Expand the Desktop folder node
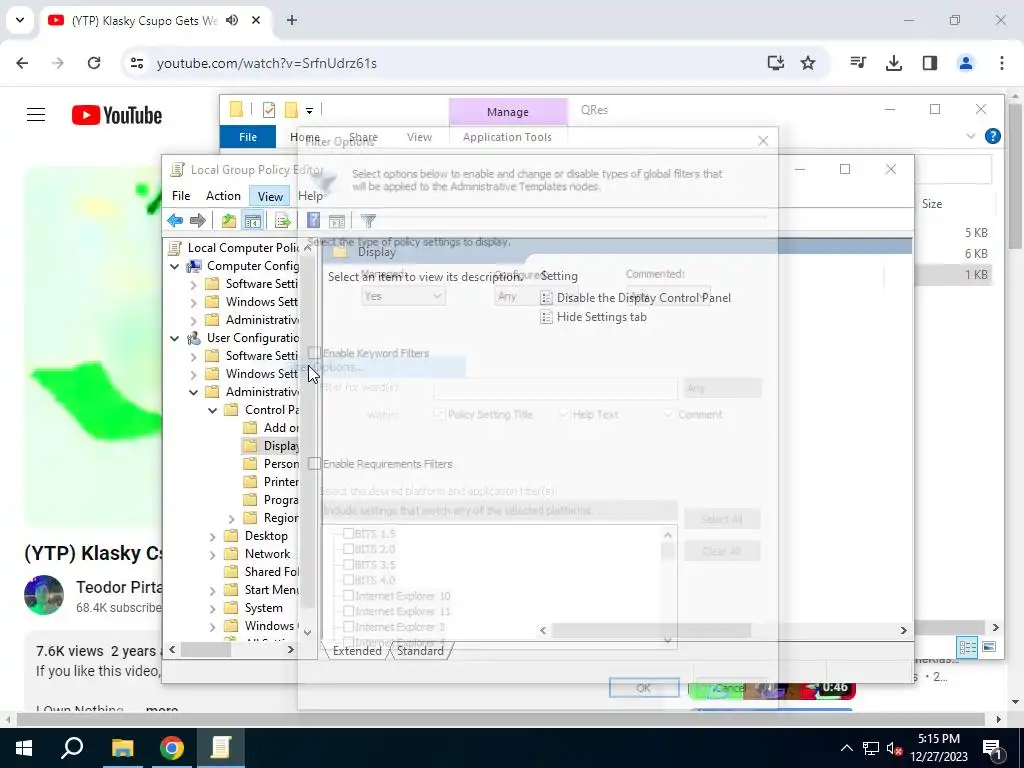The height and width of the screenshot is (768, 1024). coord(212,536)
